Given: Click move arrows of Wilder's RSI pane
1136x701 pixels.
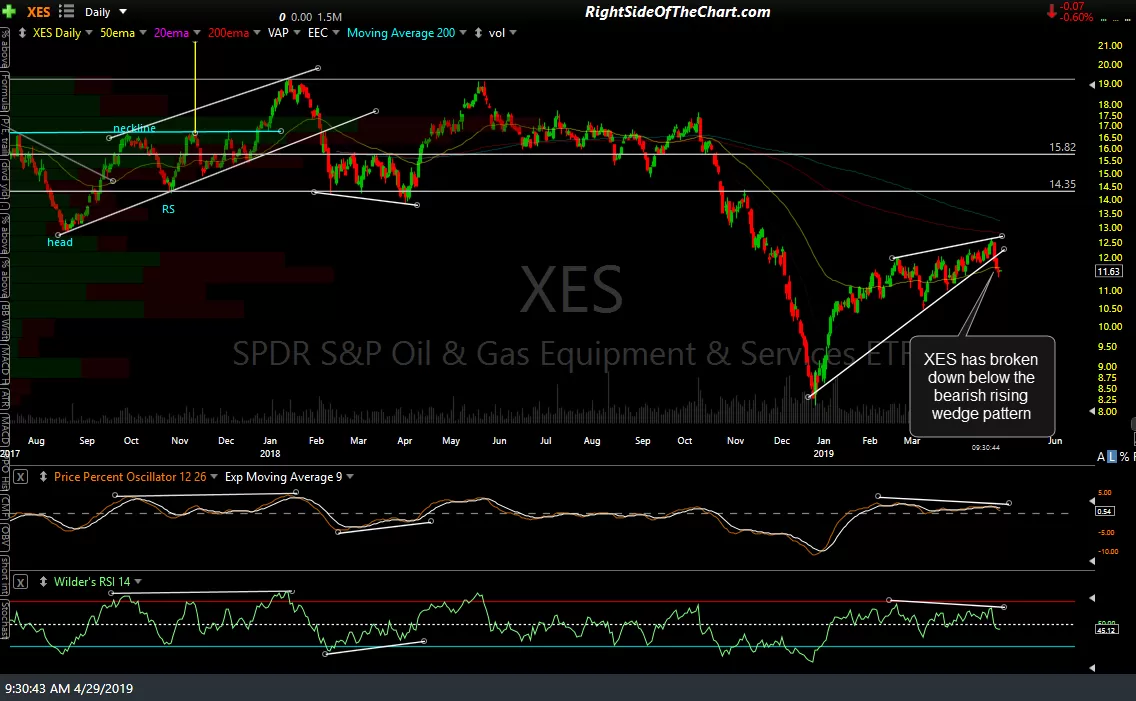Looking at the screenshot, I should pos(43,582).
